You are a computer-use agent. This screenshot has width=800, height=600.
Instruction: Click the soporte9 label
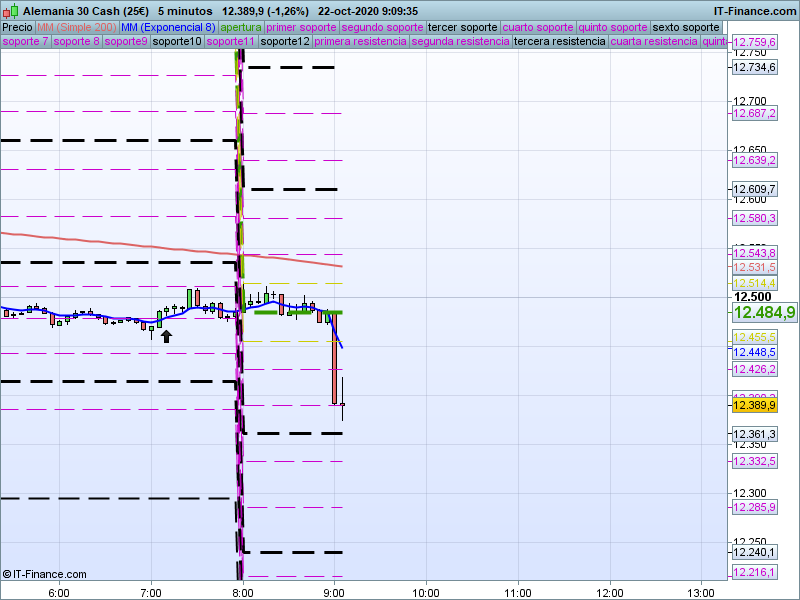126,41
